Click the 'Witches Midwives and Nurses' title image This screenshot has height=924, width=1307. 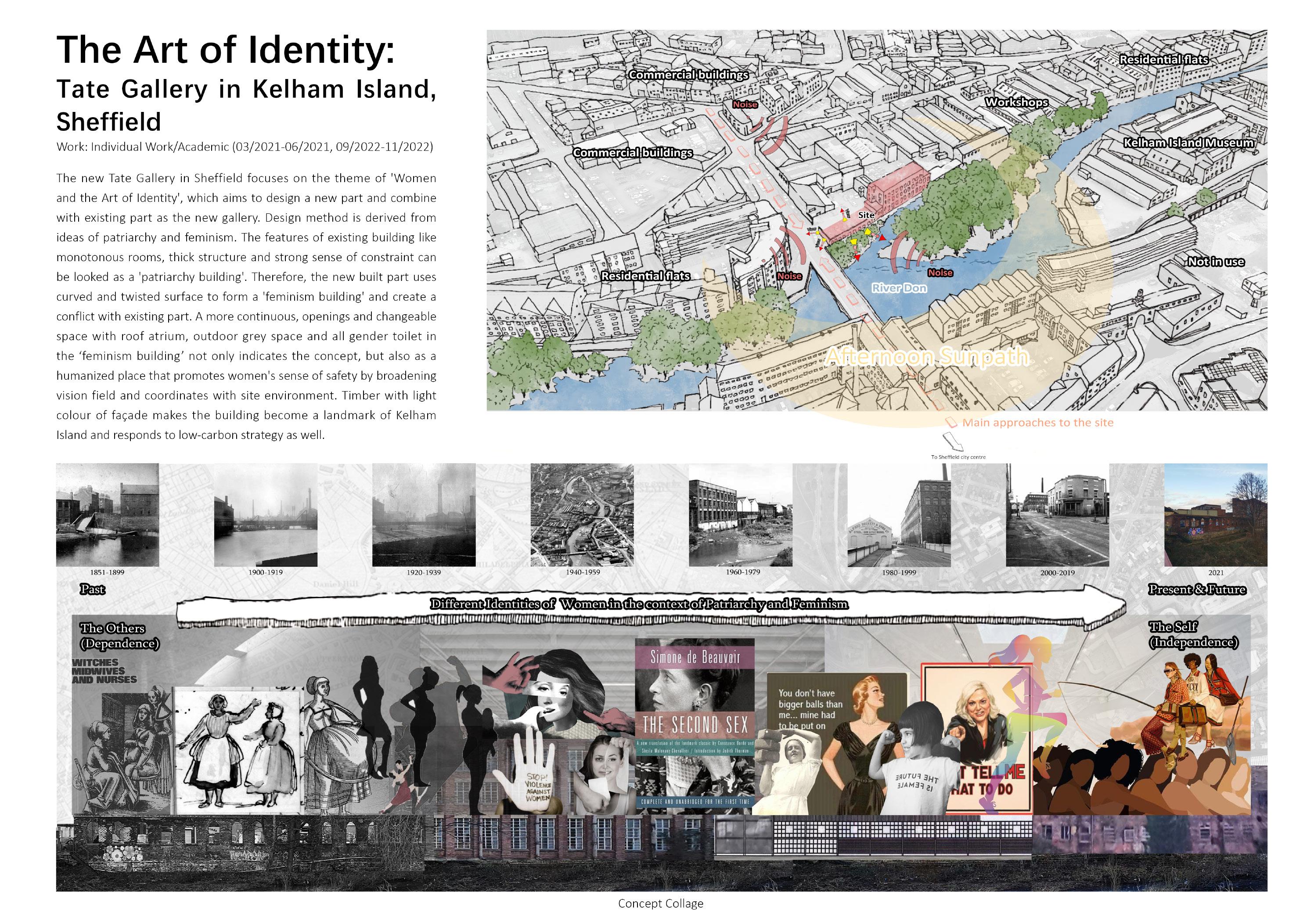pos(104,671)
